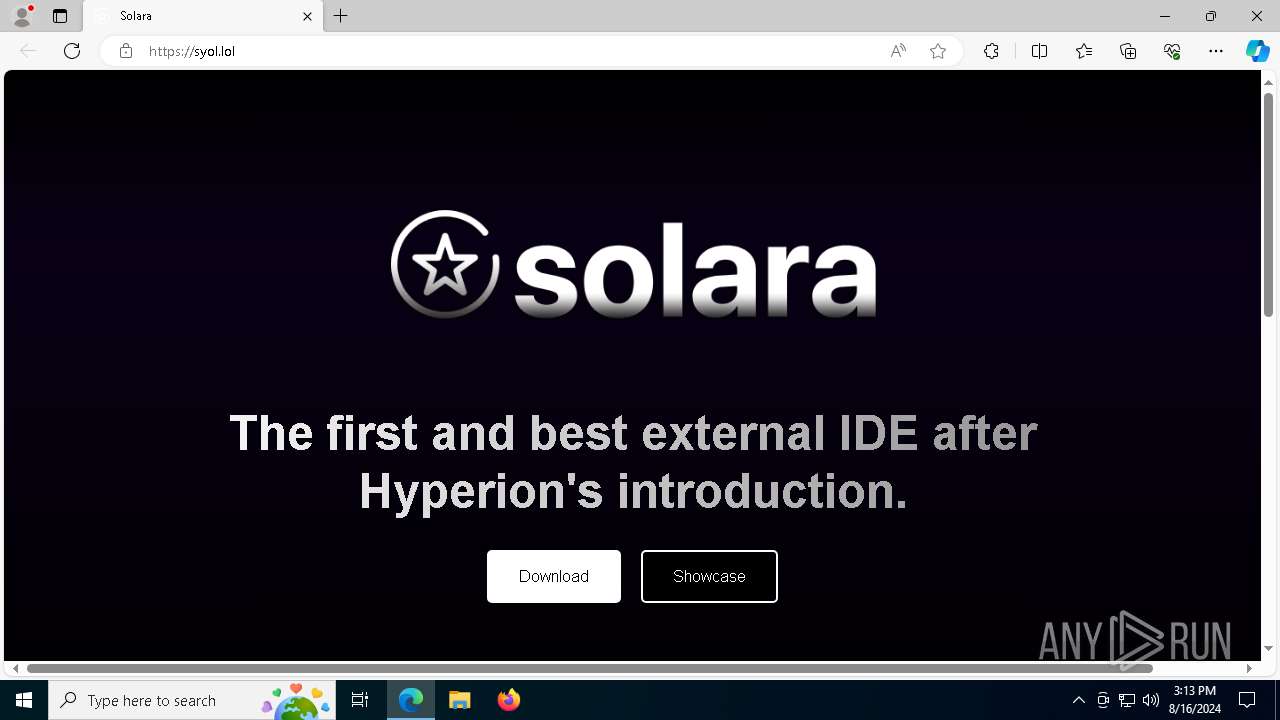
Task: Open the browser profile icon
Action: point(22,16)
